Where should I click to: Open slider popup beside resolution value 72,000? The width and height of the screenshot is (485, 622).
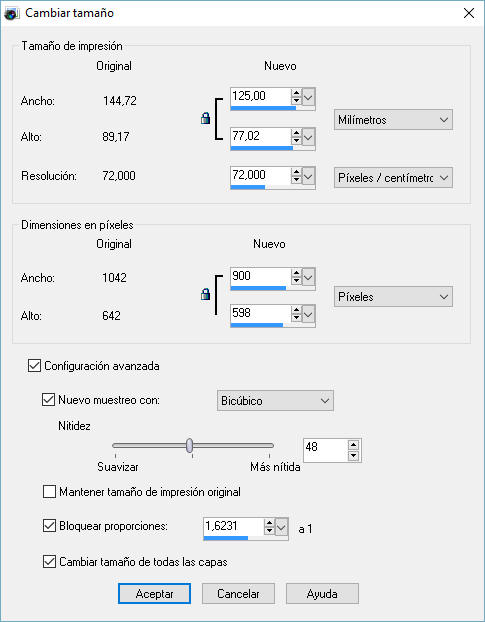(x=309, y=176)
